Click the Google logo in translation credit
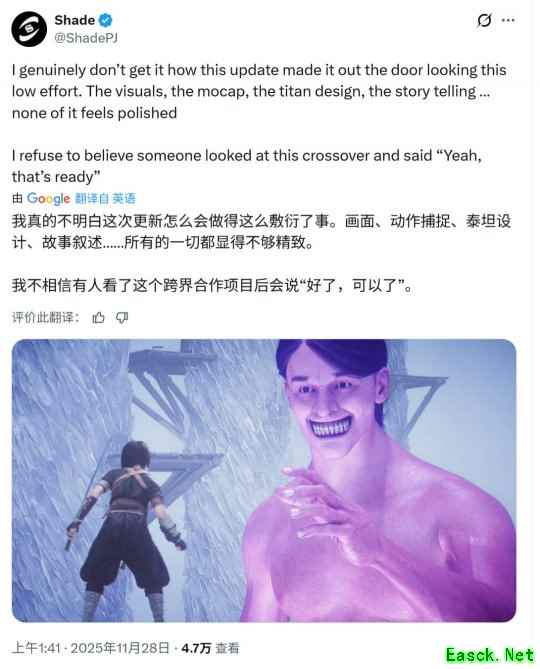540x669 pixels. [48, 198]
